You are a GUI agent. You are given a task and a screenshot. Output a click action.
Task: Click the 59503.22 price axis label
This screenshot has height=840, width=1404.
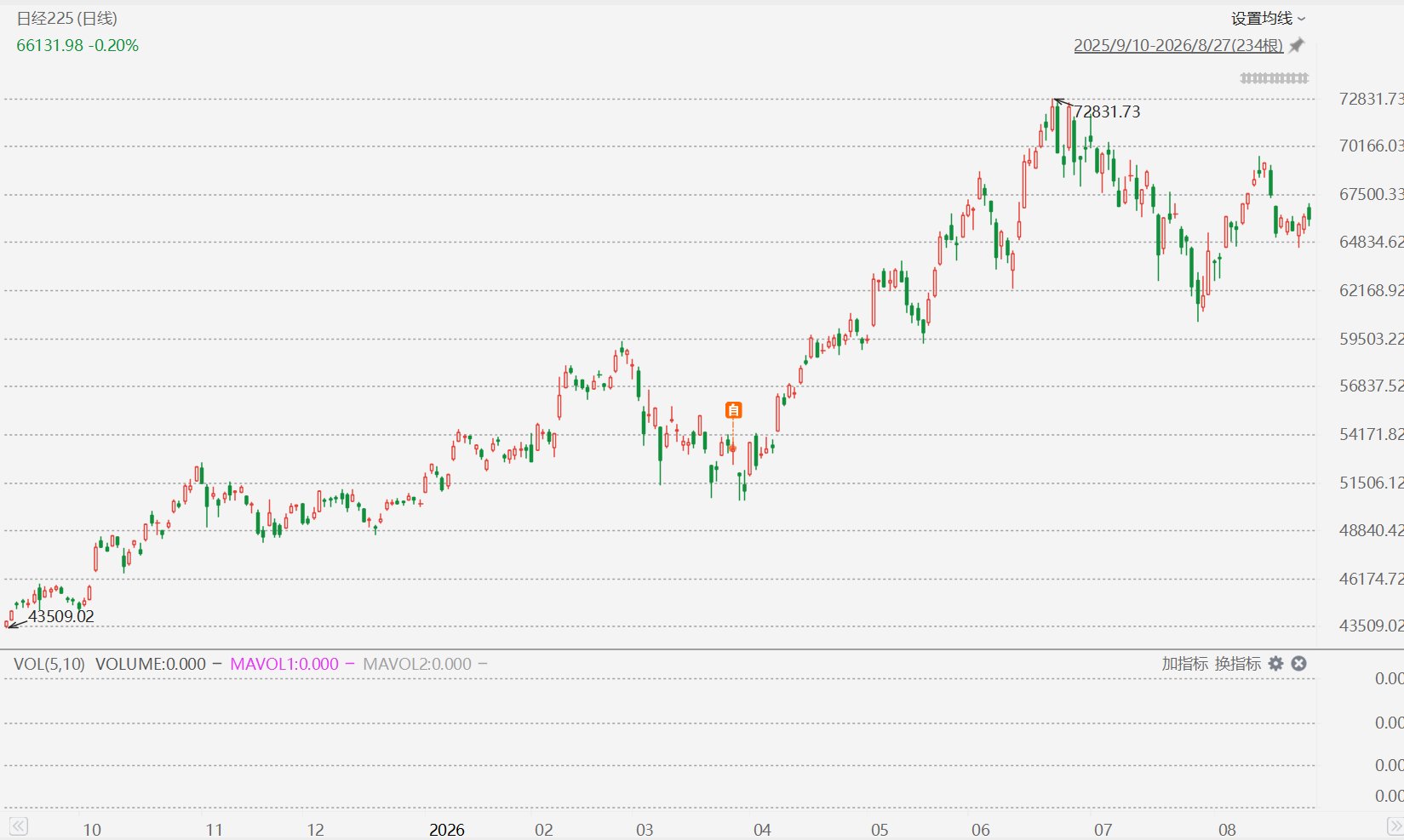click(x=1371, y=339)
